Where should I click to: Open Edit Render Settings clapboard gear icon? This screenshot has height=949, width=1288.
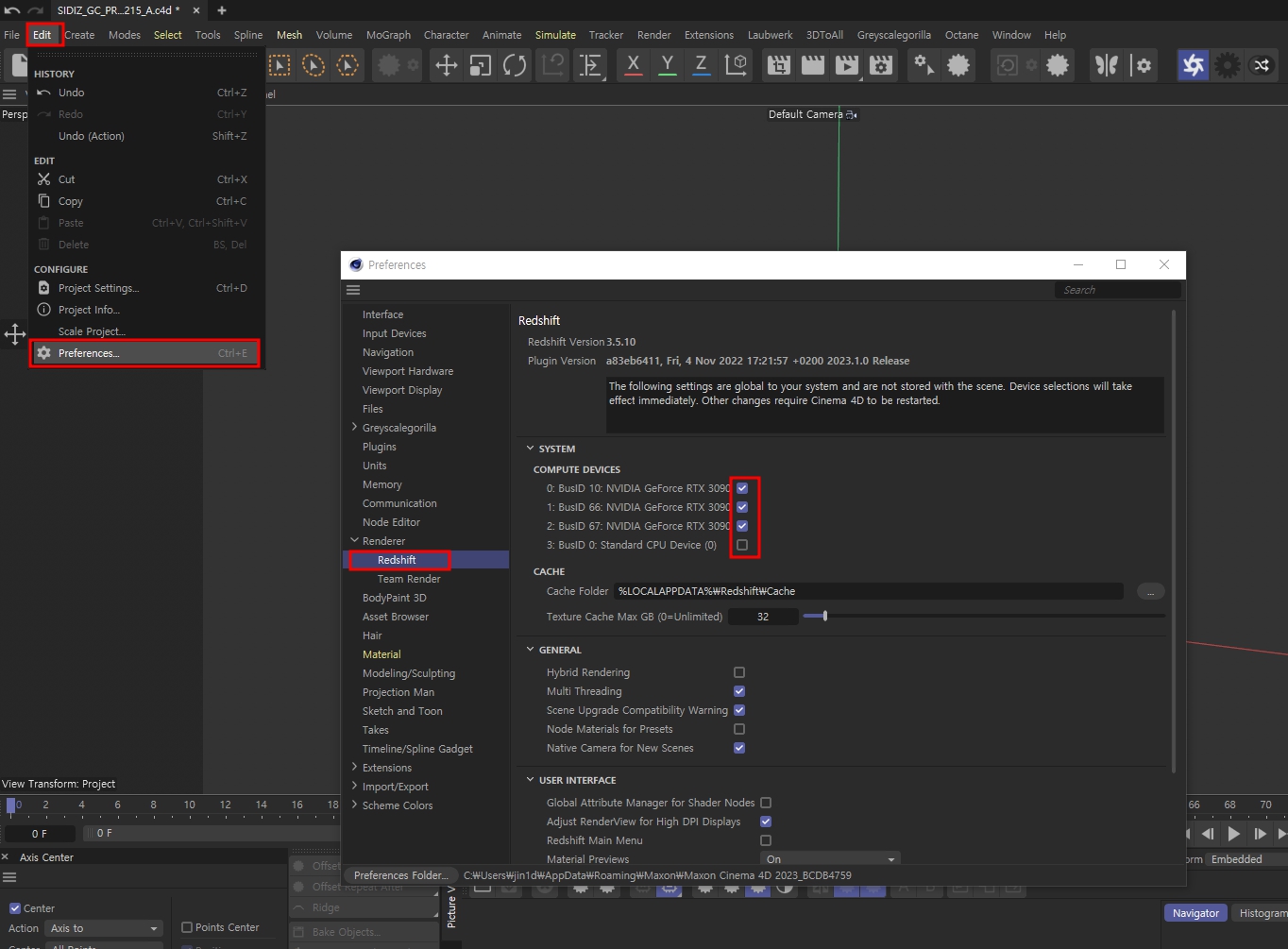pyautogui.click(x=881, y=65)
